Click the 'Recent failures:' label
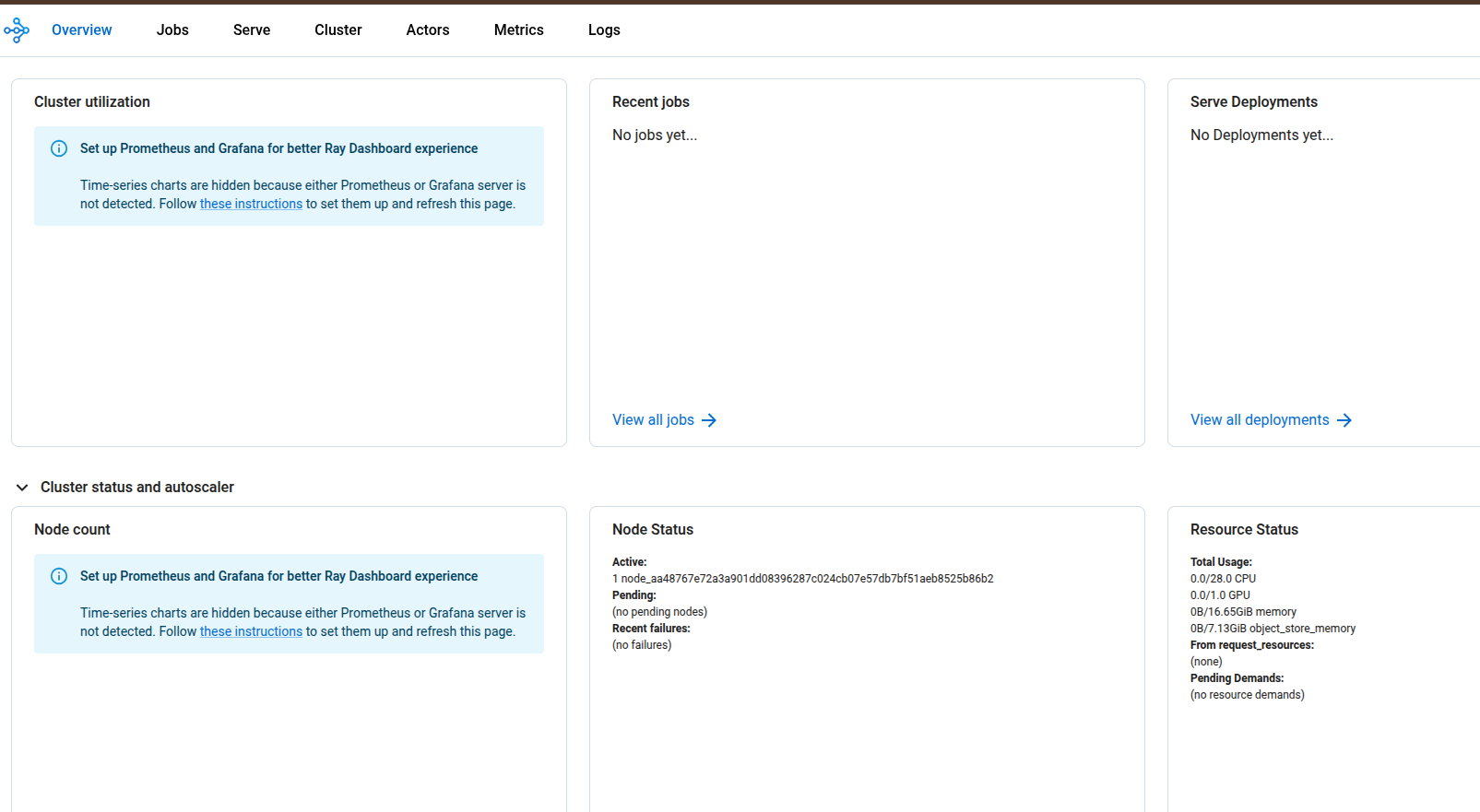This screenshot has width=1480, height=812. (x=651, y=629)
